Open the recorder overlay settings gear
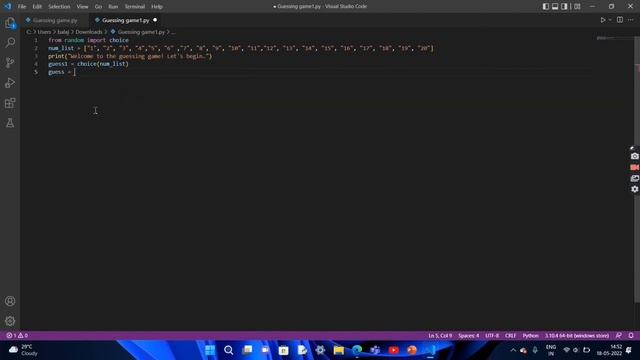This screenshot has width=640, height=360. [634, 189]
